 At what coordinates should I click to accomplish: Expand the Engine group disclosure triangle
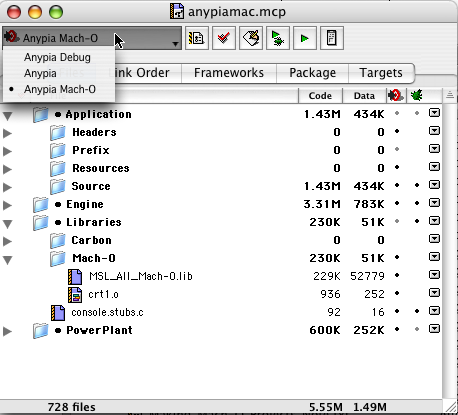tap(7, 205)
